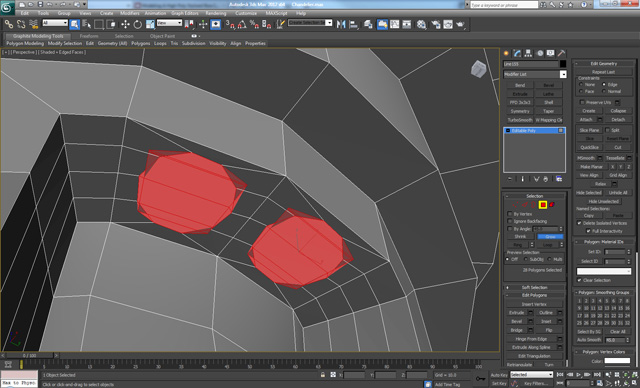Click the Unlink Selection icon
This screenshot has width=640, height=388.
point(21,24)
